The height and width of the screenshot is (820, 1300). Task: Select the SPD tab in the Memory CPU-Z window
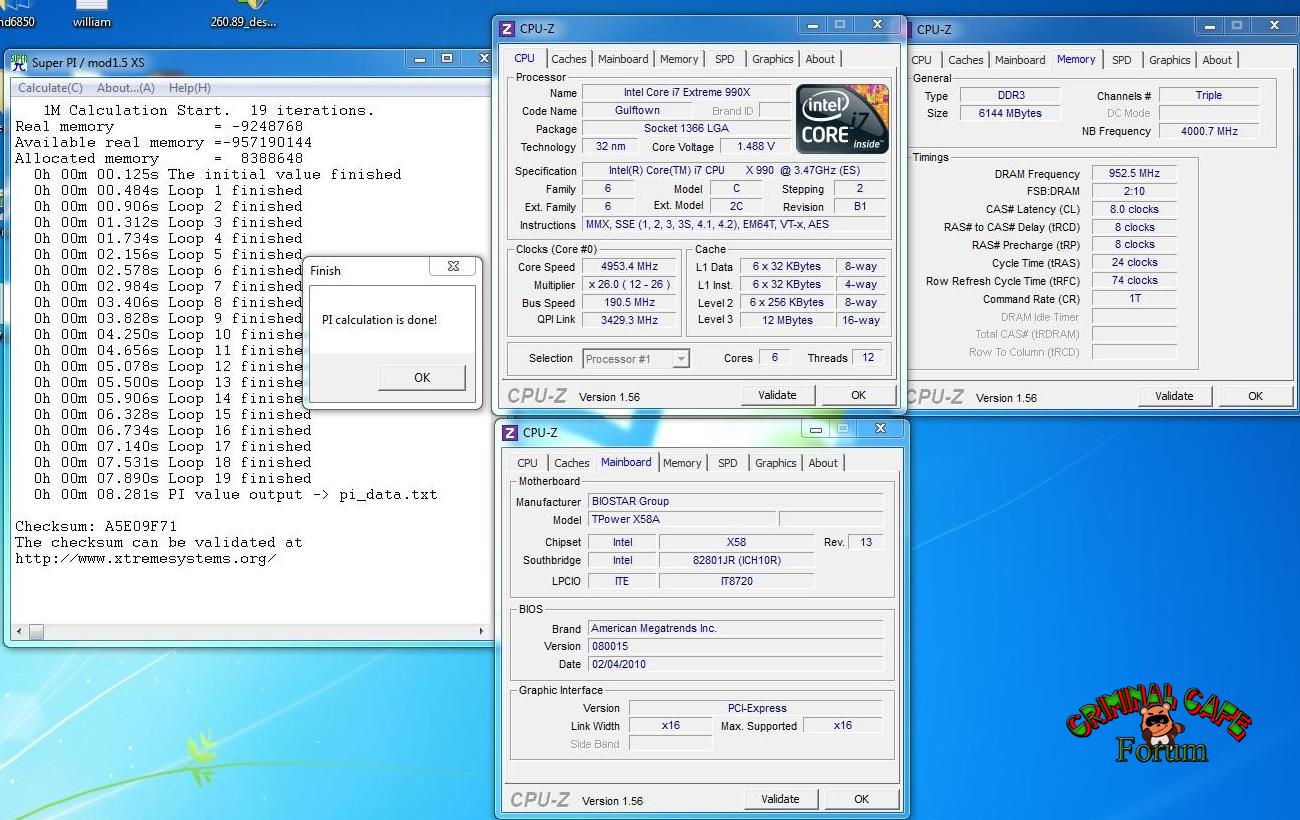(x=1121, y=60)
